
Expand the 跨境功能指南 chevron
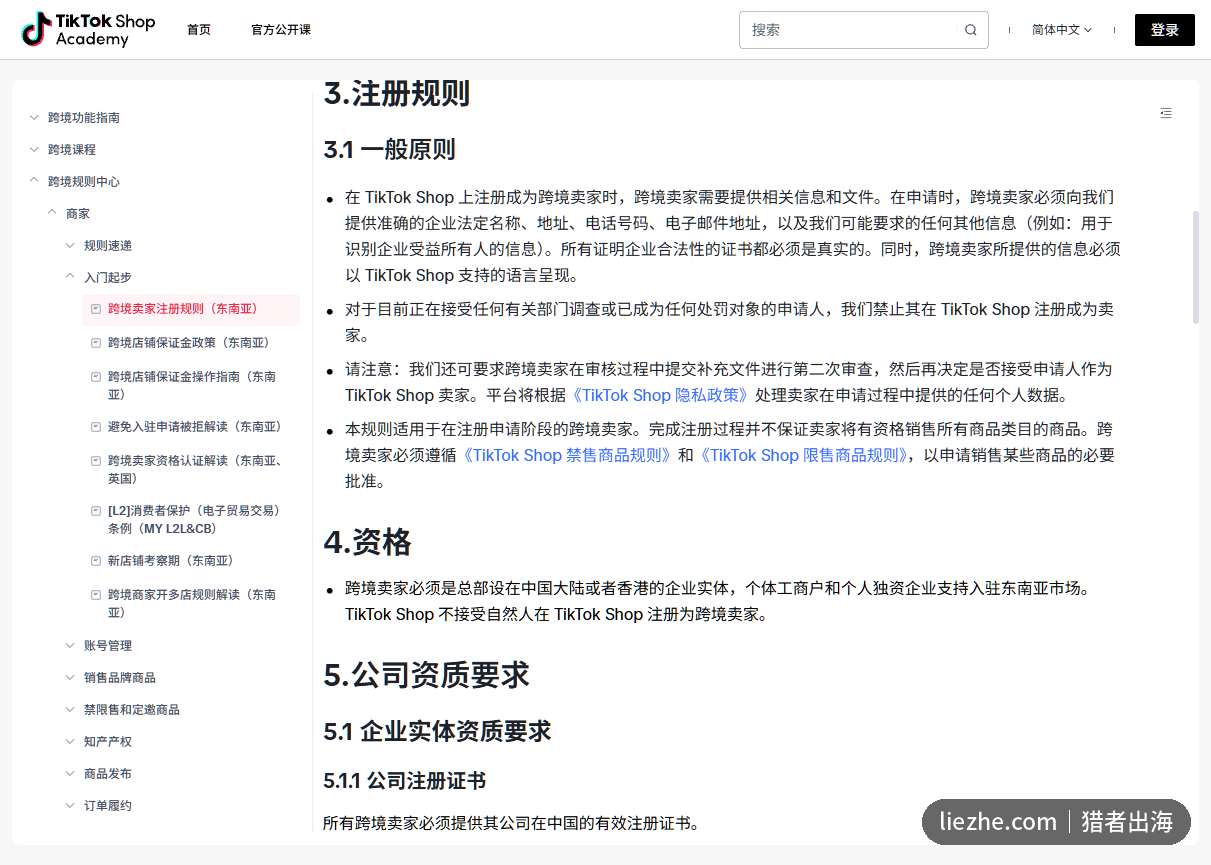click(x=34, y=118)
